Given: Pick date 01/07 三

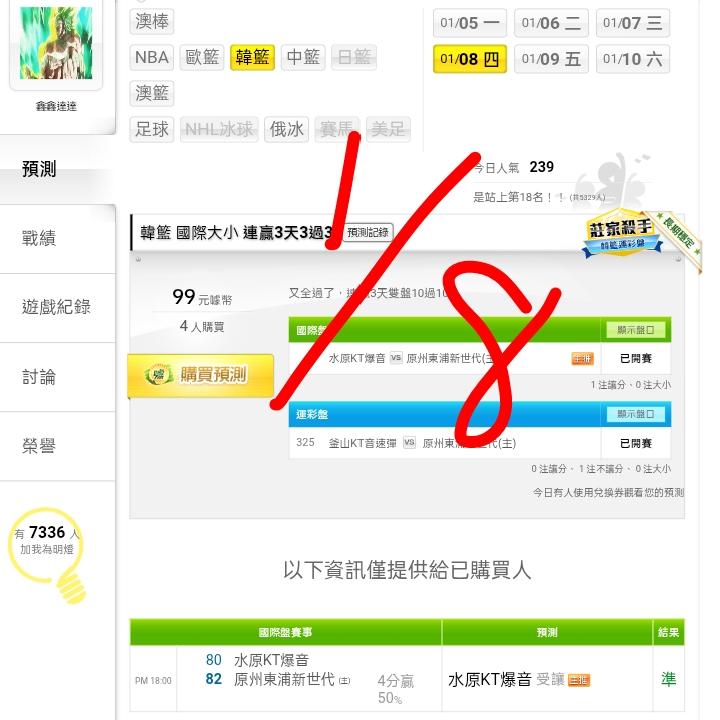Looking at the screenshot, I should coord(633,23).
